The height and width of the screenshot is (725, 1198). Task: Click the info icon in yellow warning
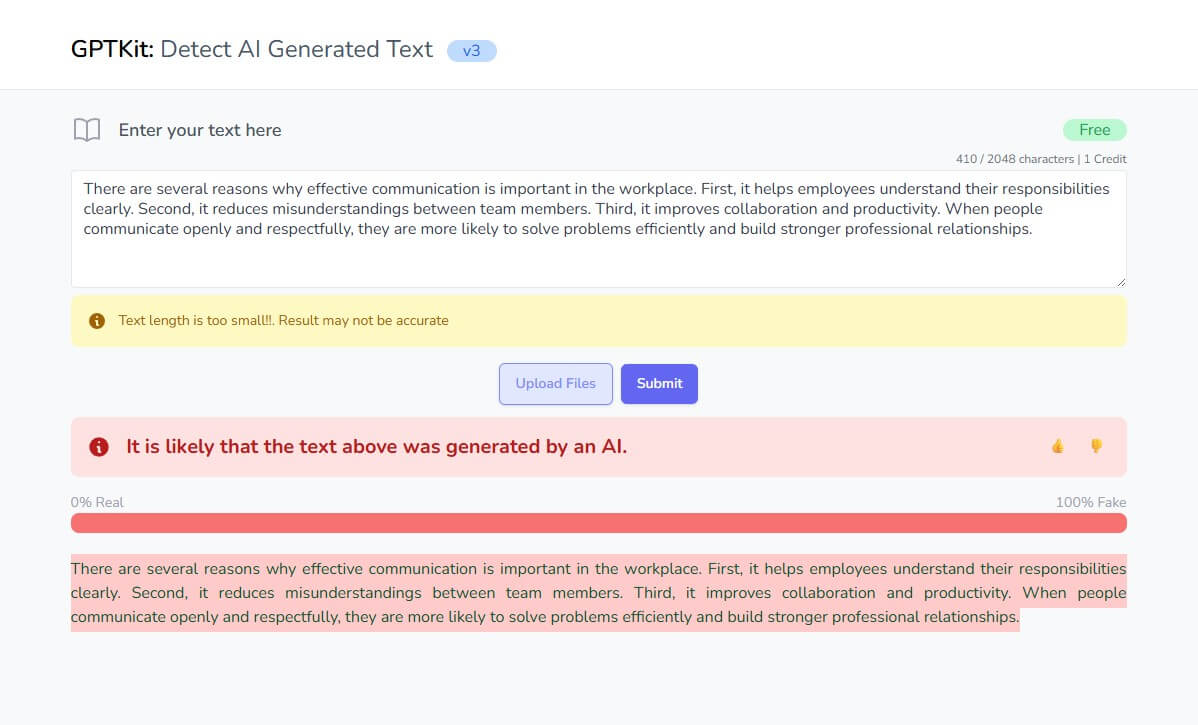pos(97,321)
